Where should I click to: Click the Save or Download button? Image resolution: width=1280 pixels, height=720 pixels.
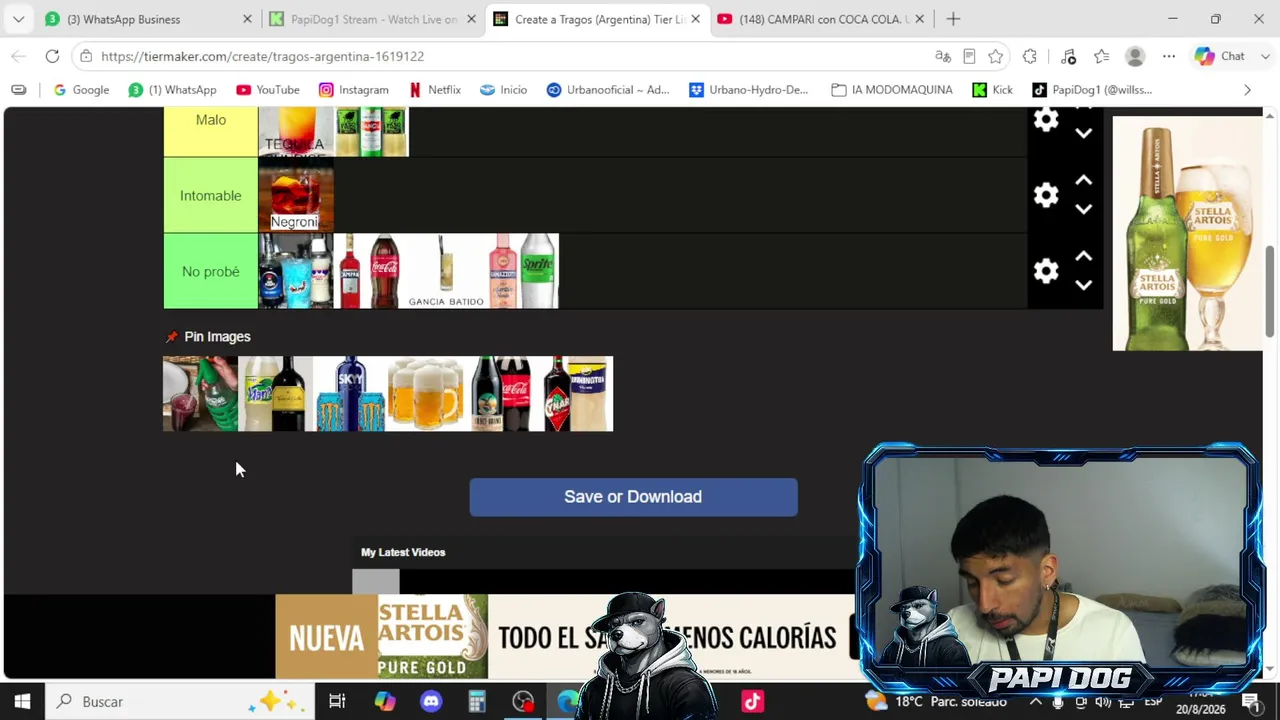point(633,497)
